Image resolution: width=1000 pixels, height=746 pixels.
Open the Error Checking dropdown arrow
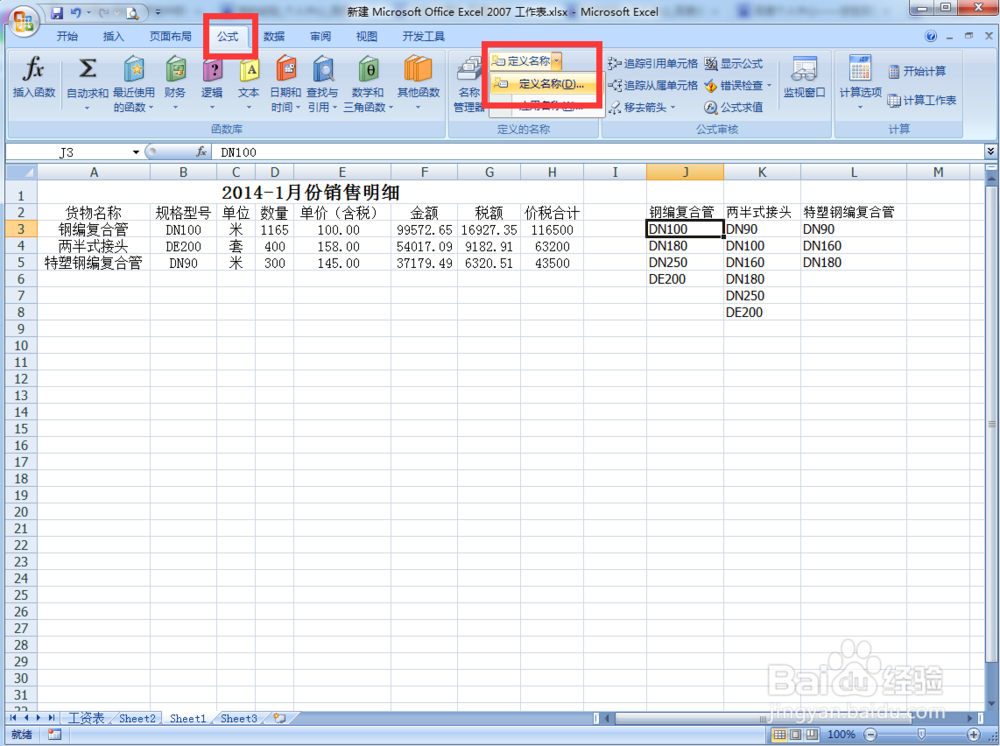769,85
